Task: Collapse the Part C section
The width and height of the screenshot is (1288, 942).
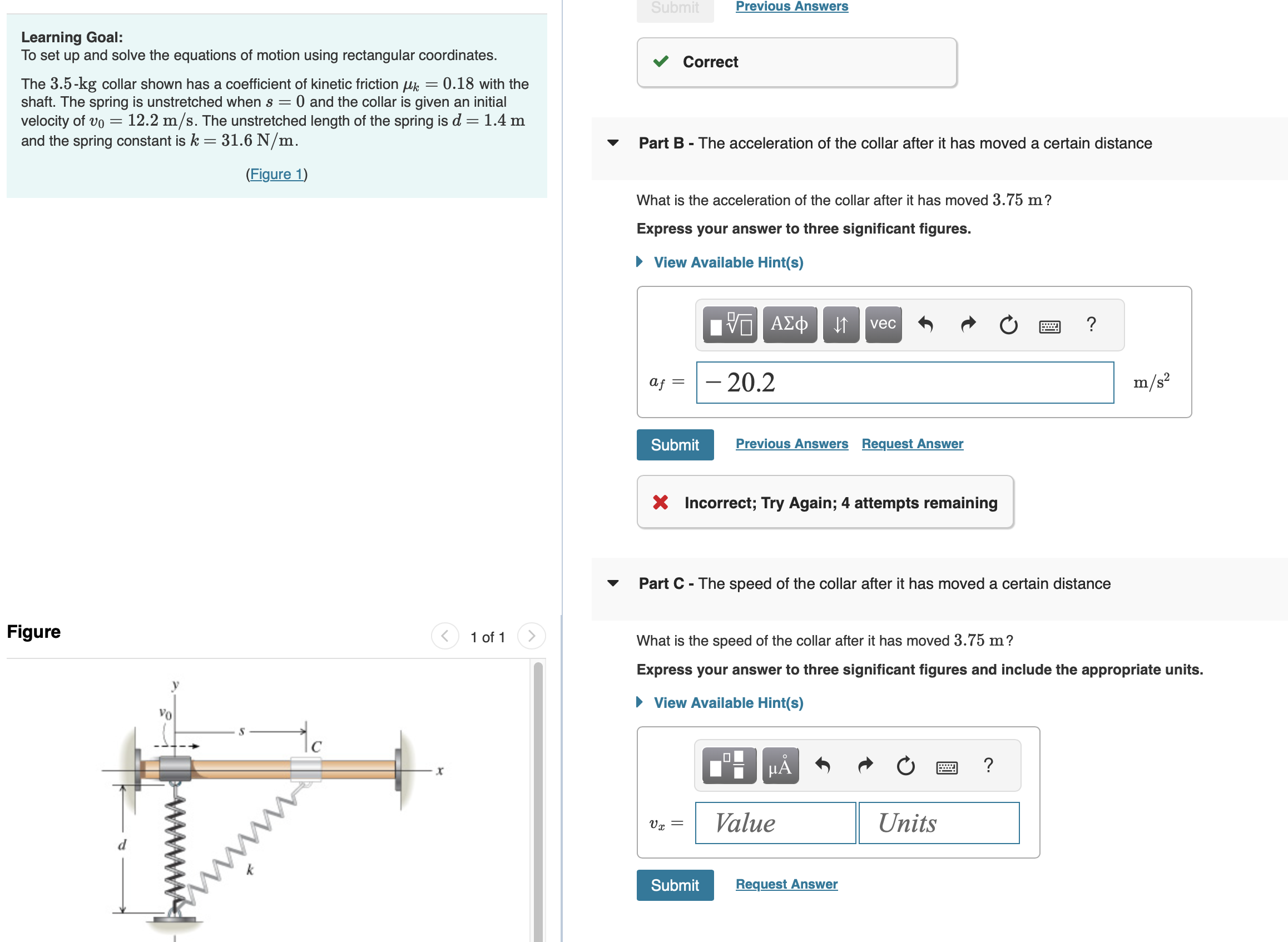Action: (612, 583)
